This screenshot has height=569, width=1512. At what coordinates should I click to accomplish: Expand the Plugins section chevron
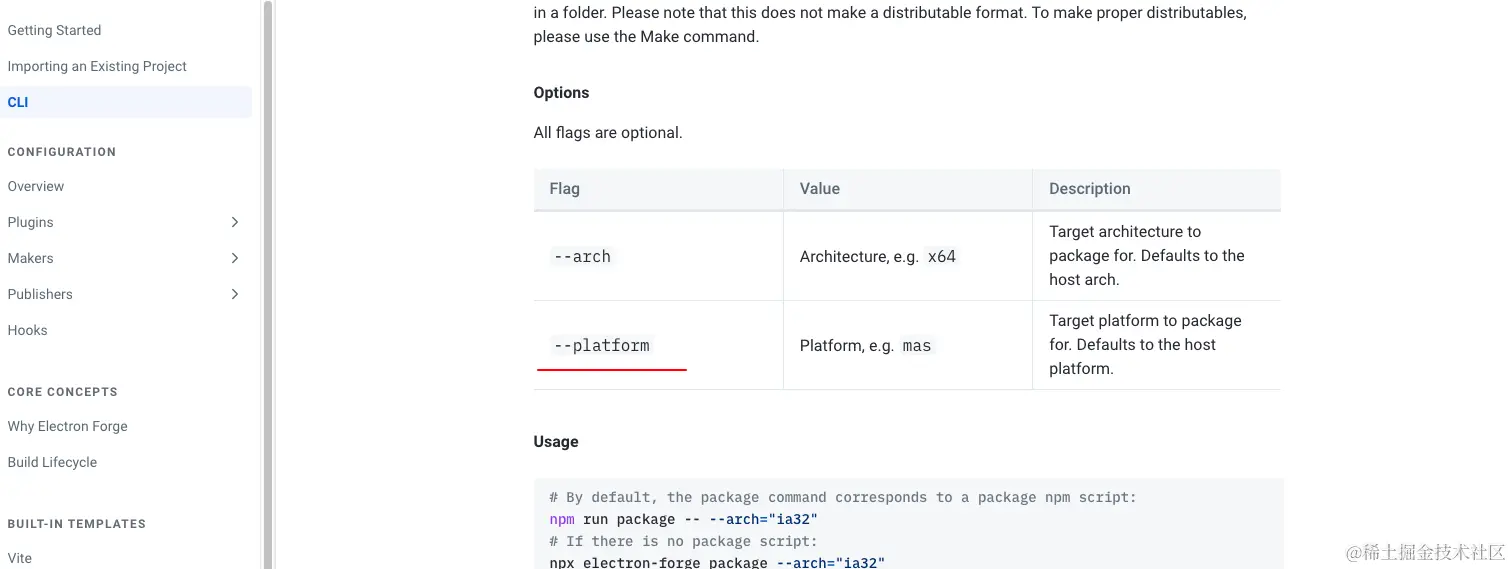tap(235, 222)
